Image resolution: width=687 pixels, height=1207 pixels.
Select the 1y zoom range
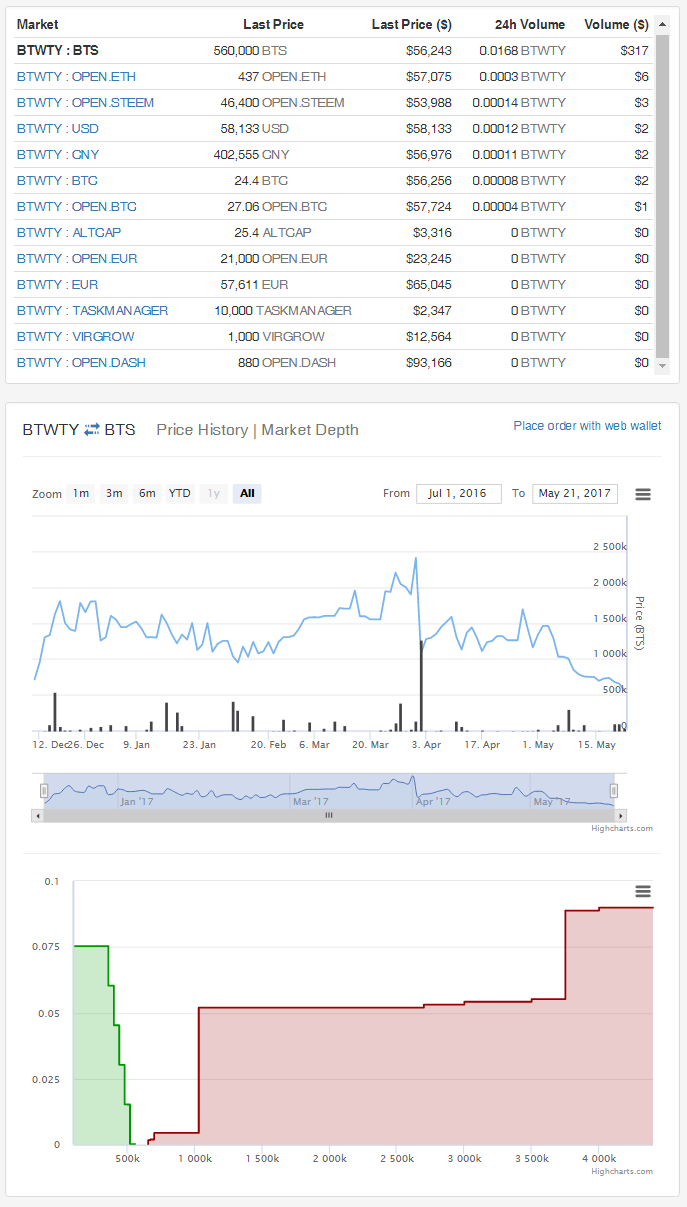(x=213, y=493)
